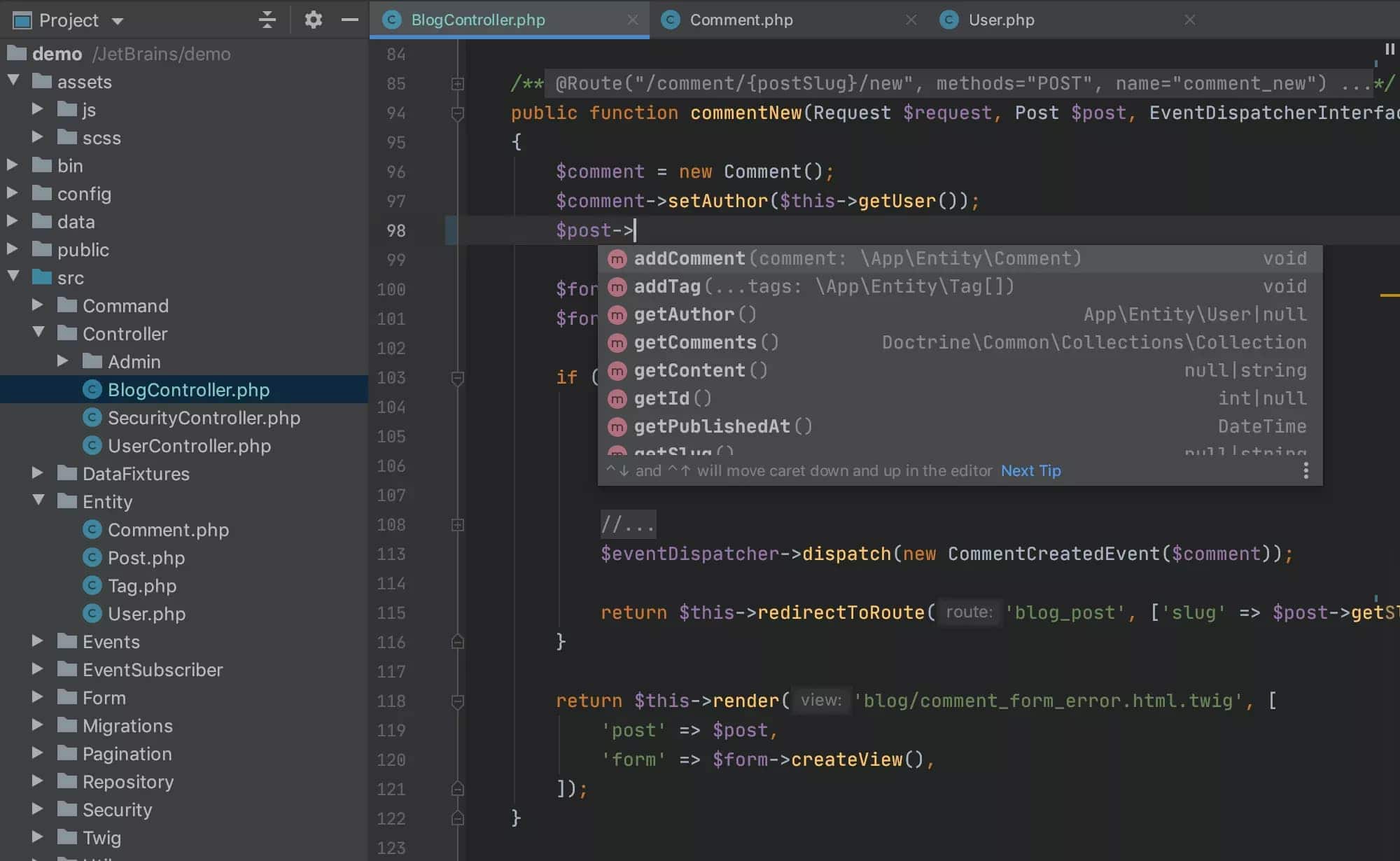Viewport: 1400px width, 861px height.
Task: Open the Project view dropdown arrow
Action: pyautogui.click(x=116, y=20)
